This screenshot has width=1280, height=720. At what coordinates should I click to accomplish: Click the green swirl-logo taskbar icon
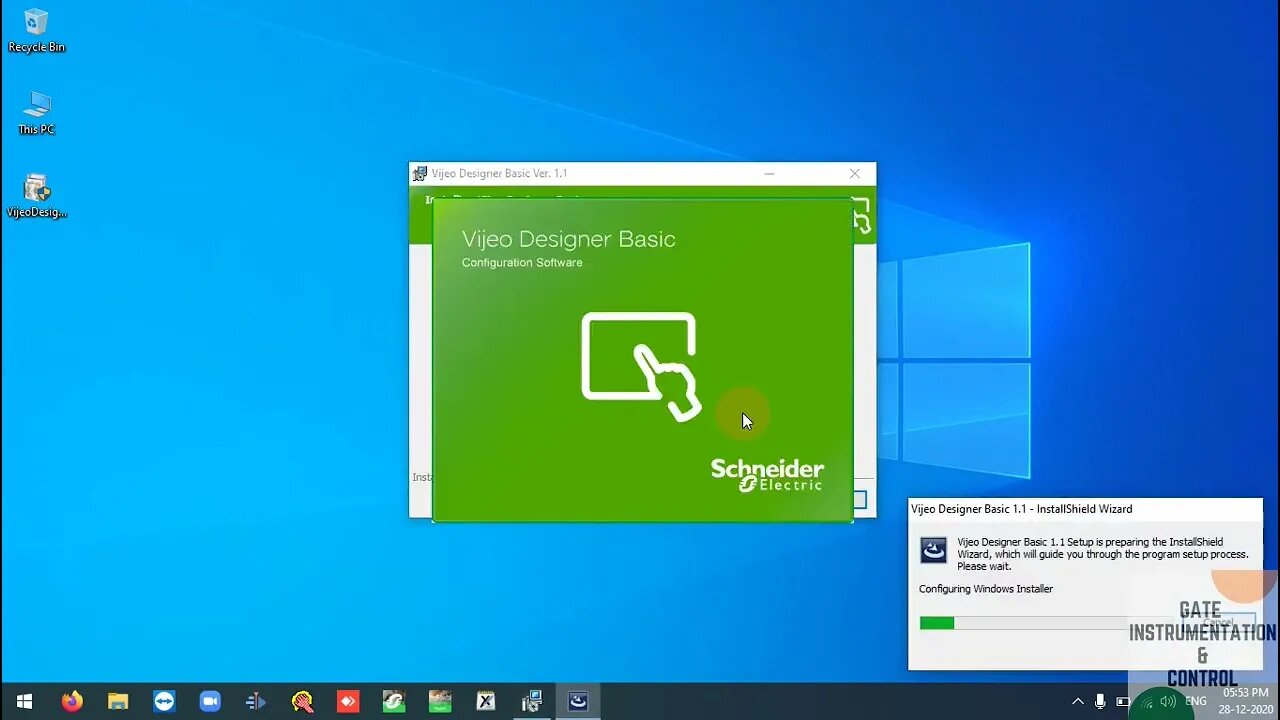pos(394,701)
